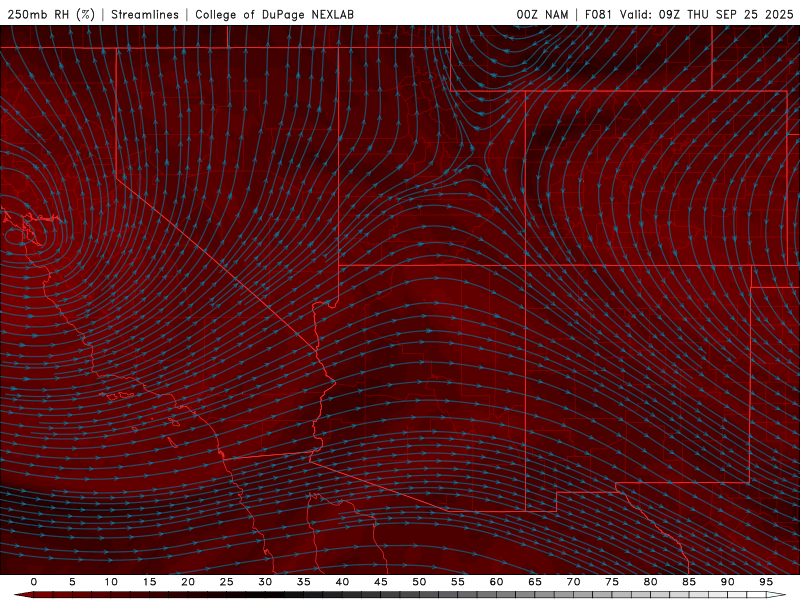Click the "Valid: 09Z THU SEP 25 2025" text

click(707, 14)
